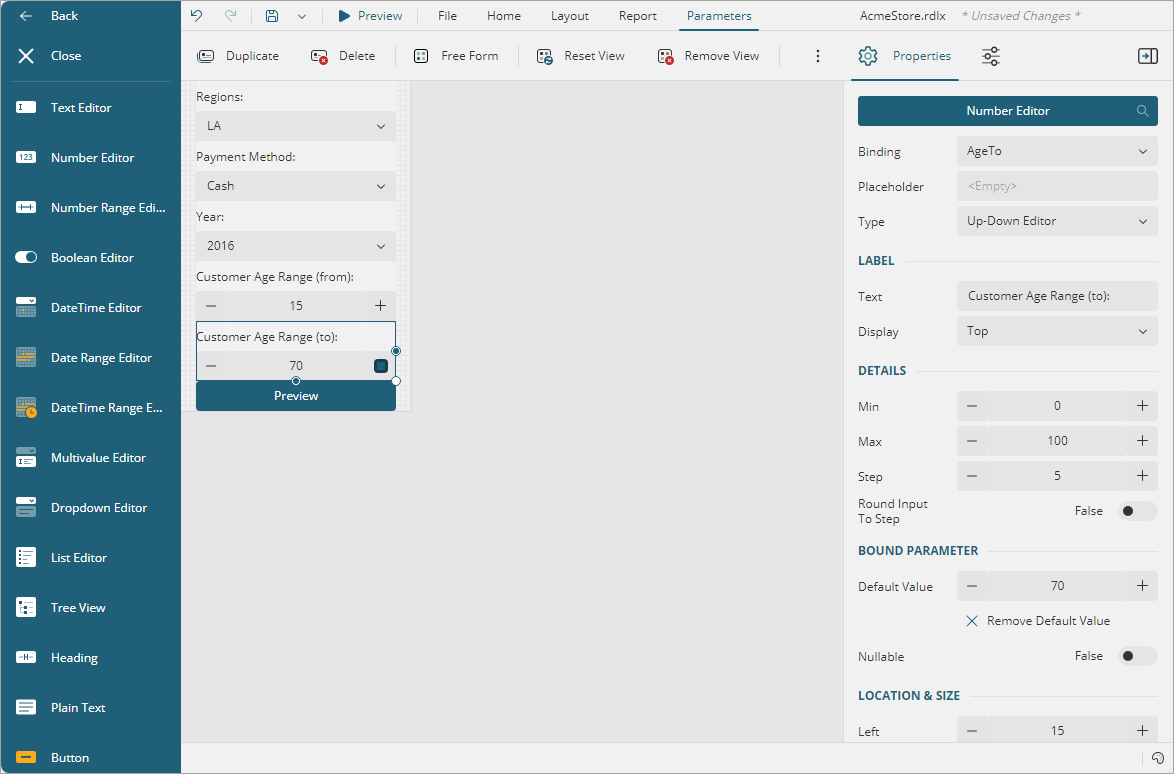Increase the Step value

(x=1143, y=476)
